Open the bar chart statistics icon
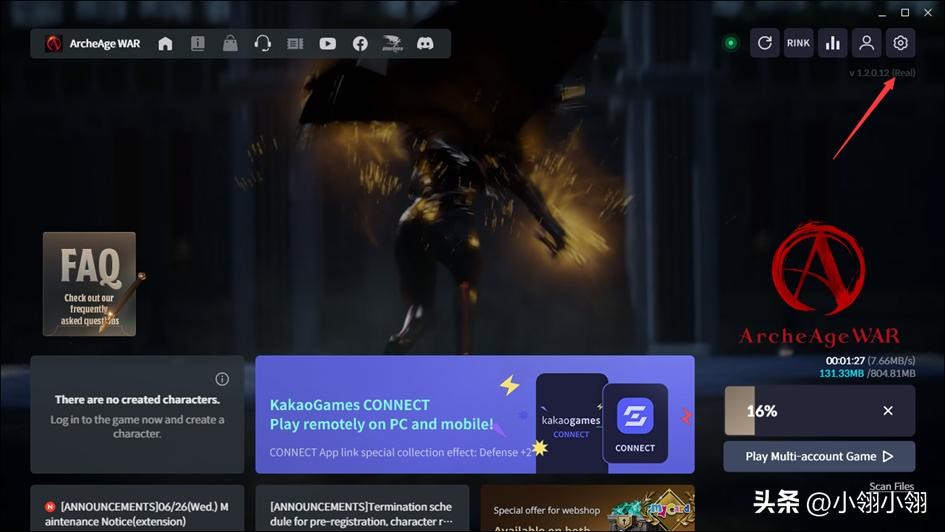The width and height of the screenshot is (945, 532). (832, 43)
